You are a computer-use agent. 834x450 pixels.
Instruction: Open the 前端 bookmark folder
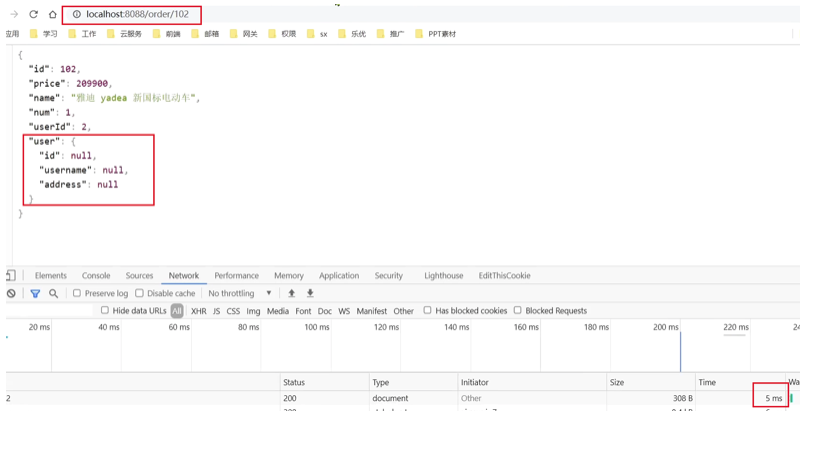click(x=166, y=34)
